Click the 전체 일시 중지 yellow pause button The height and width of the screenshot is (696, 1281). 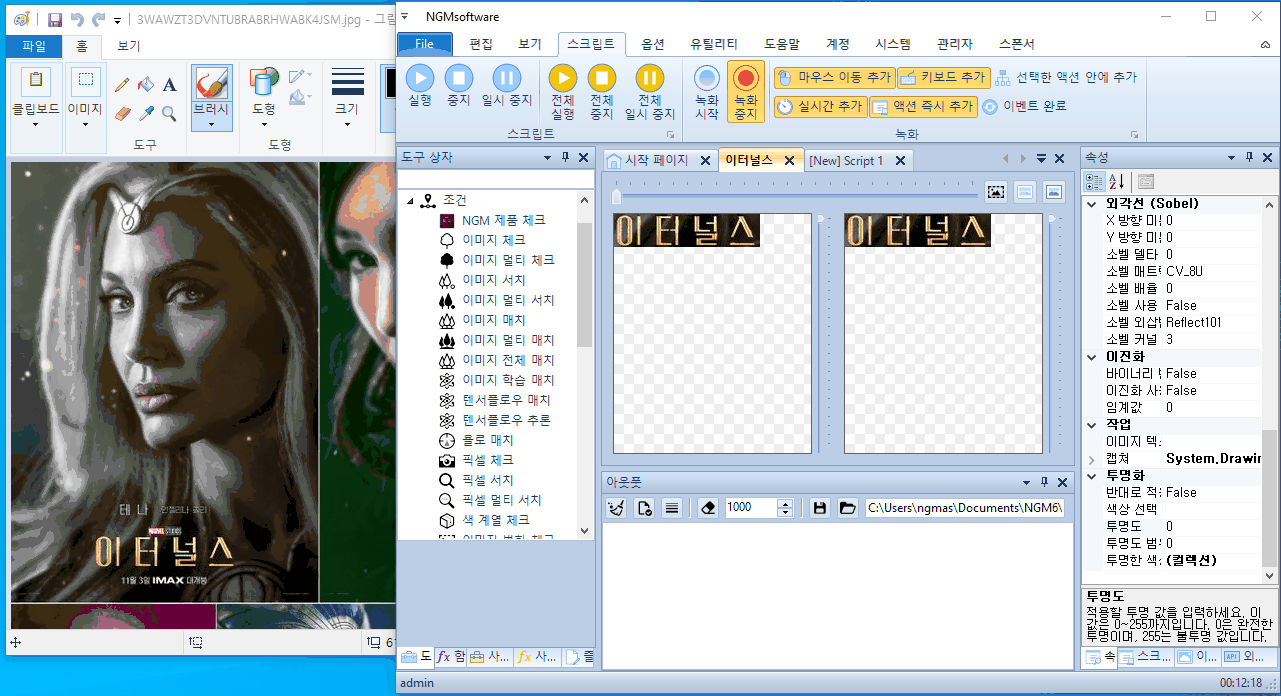click(650, 92)
